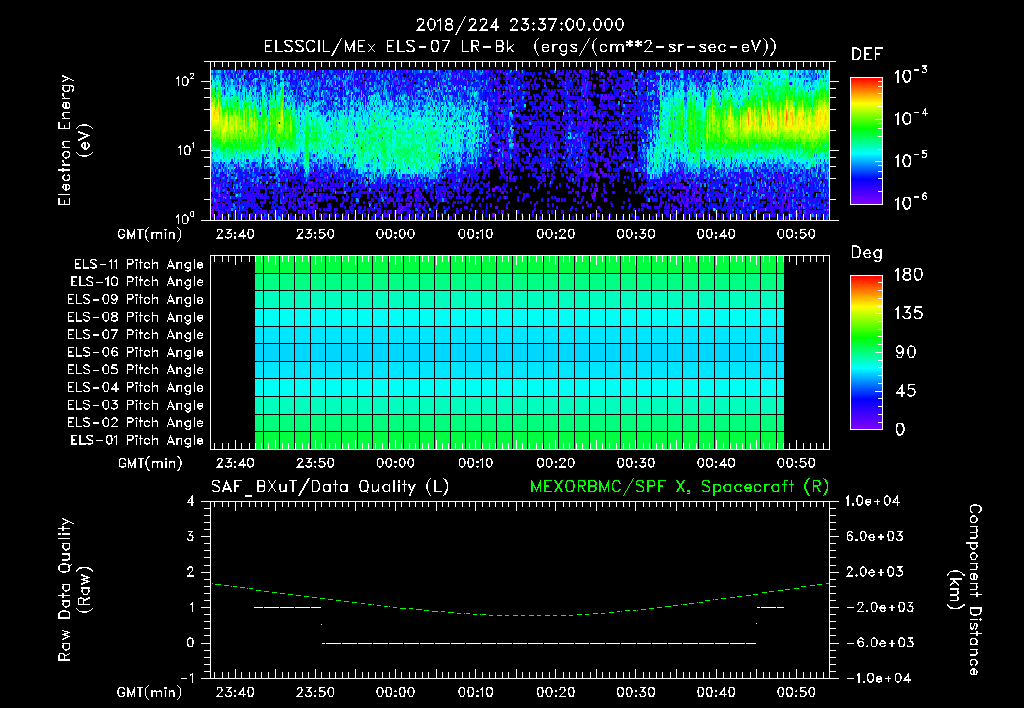Click the green dashed spacecraft X curve
Screen dimensions: 1024x708
point(520,615)
